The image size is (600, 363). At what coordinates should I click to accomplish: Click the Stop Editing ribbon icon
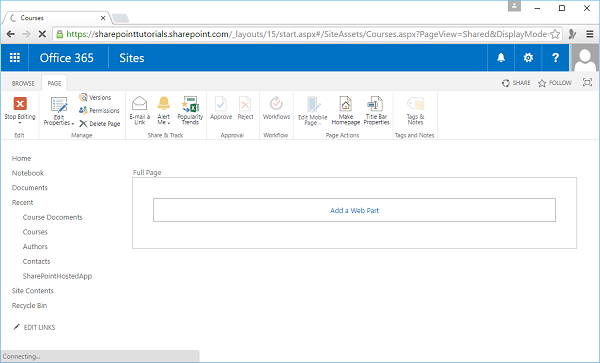coord(20,104)
